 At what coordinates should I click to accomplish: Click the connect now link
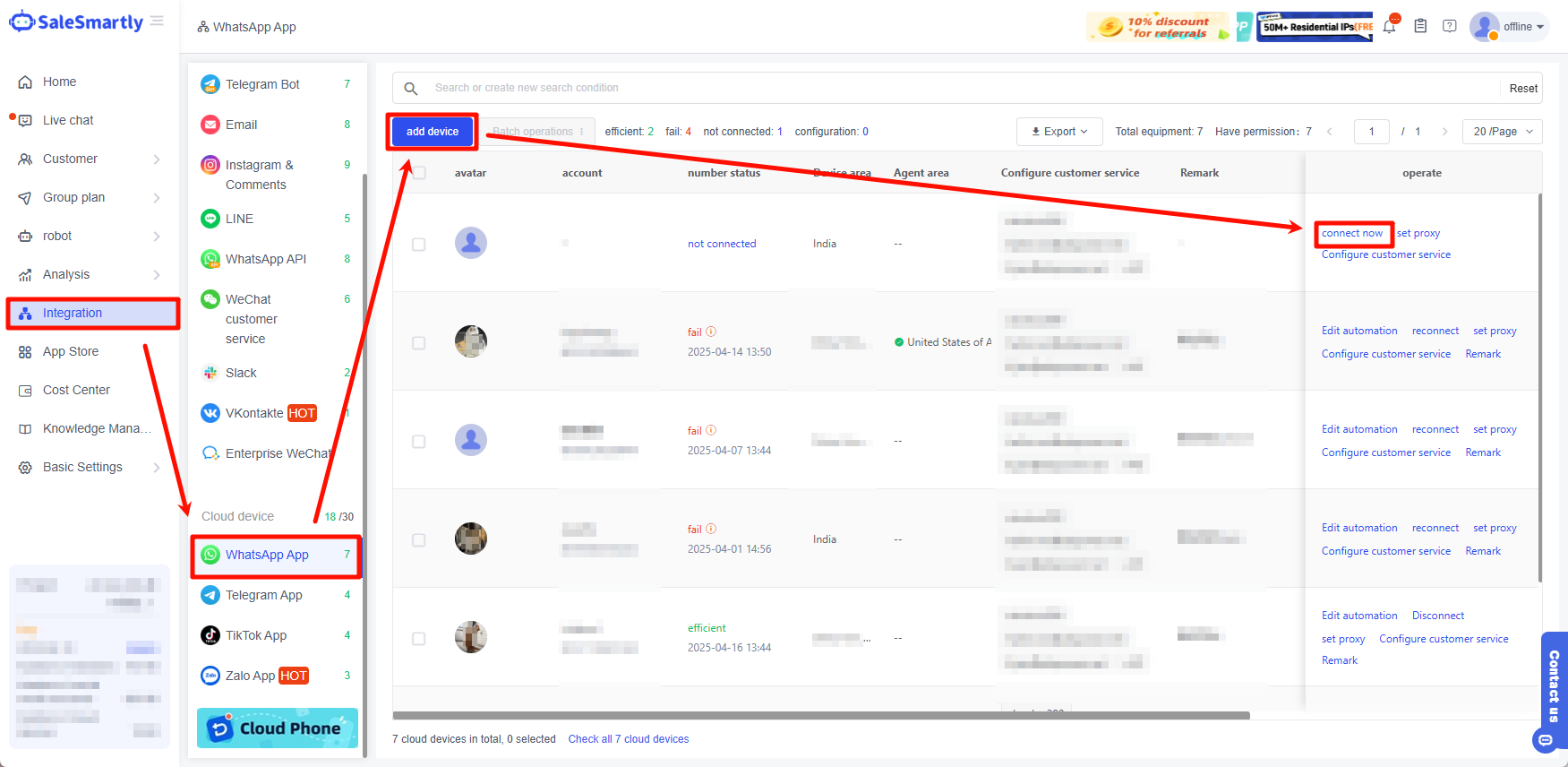click(1352, 233)
